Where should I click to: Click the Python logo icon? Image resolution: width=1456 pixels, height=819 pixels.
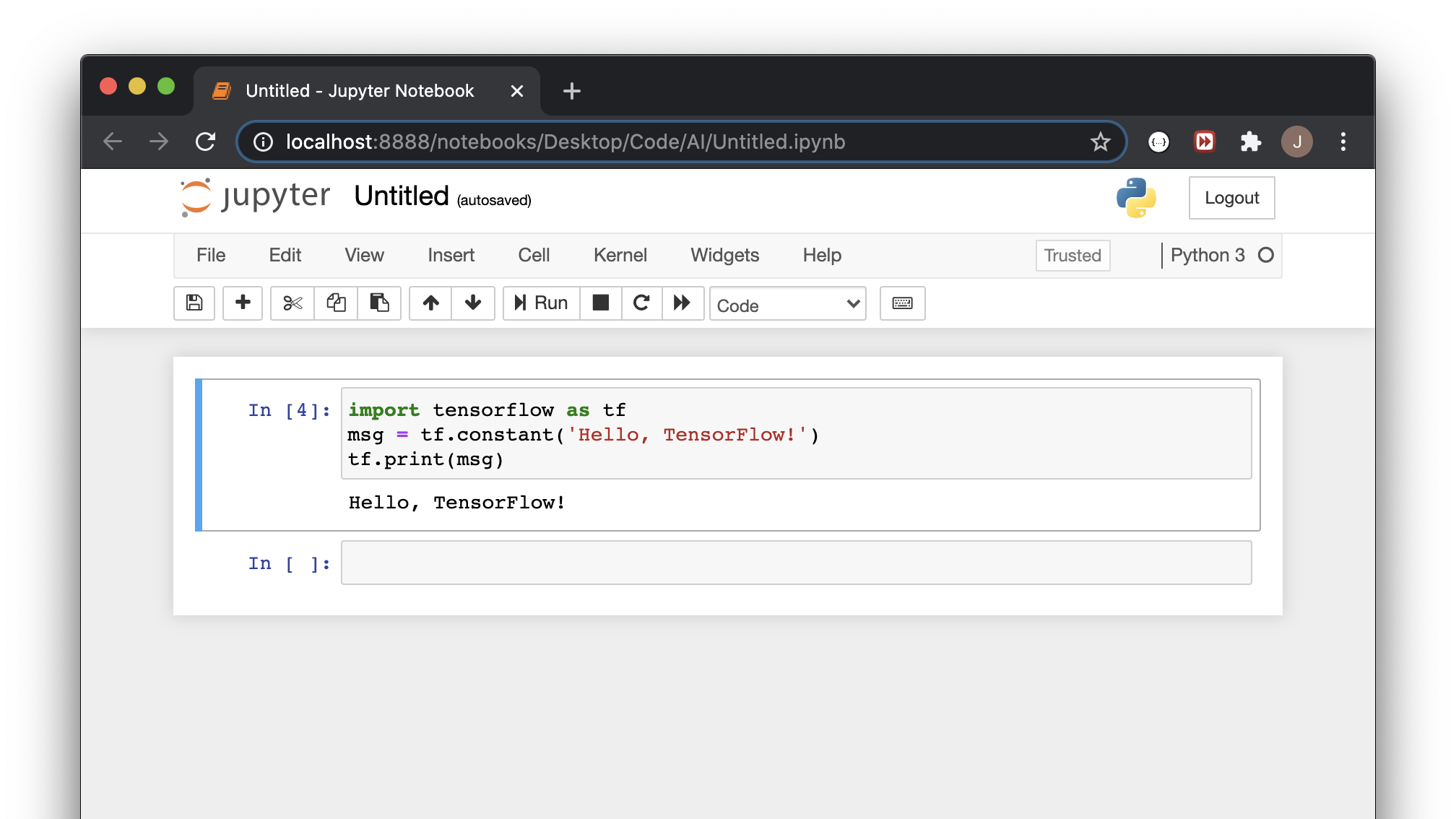pyautogui.click(x=1136, y=198)
